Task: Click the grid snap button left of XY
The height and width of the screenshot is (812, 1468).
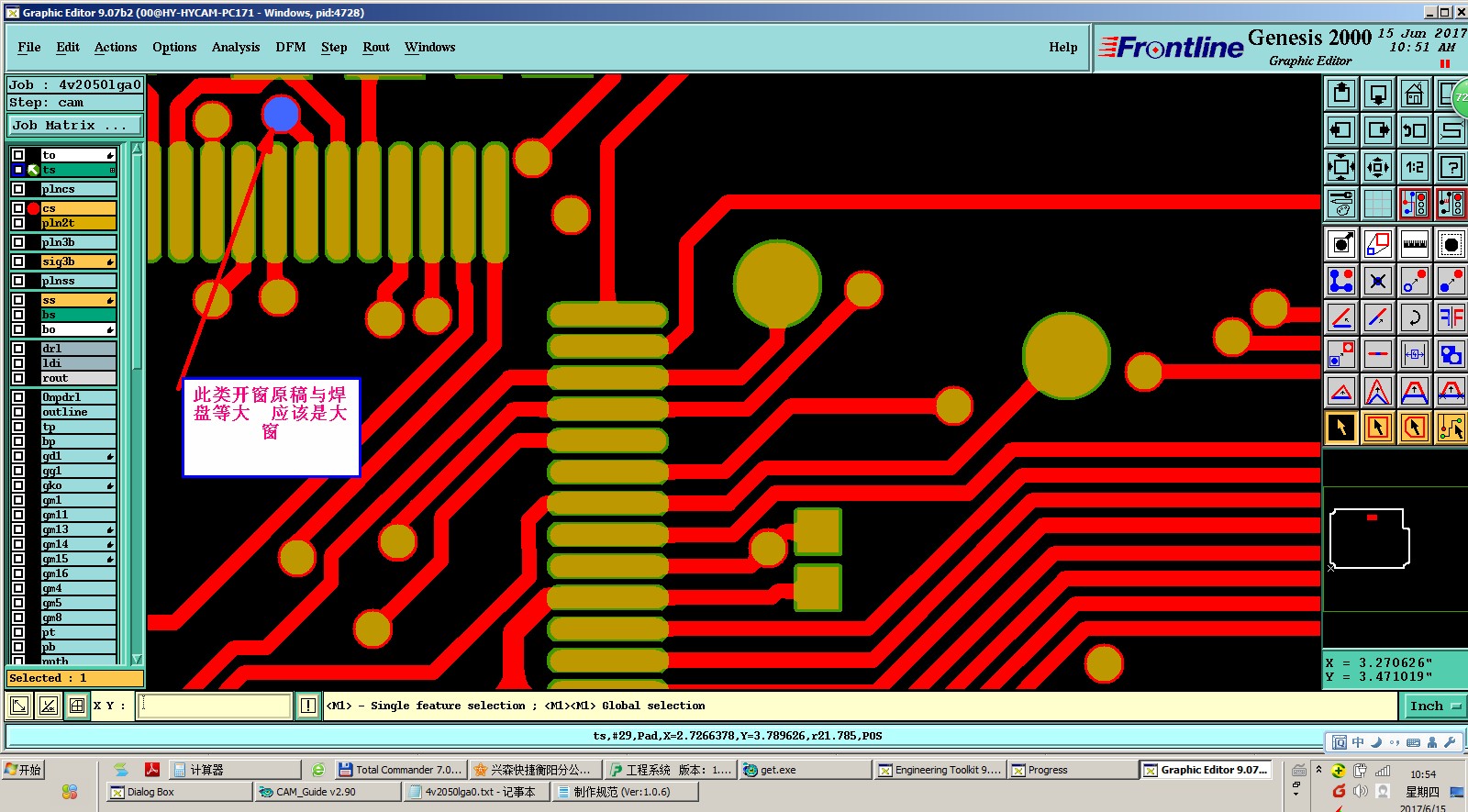Action: coord(77,706)
